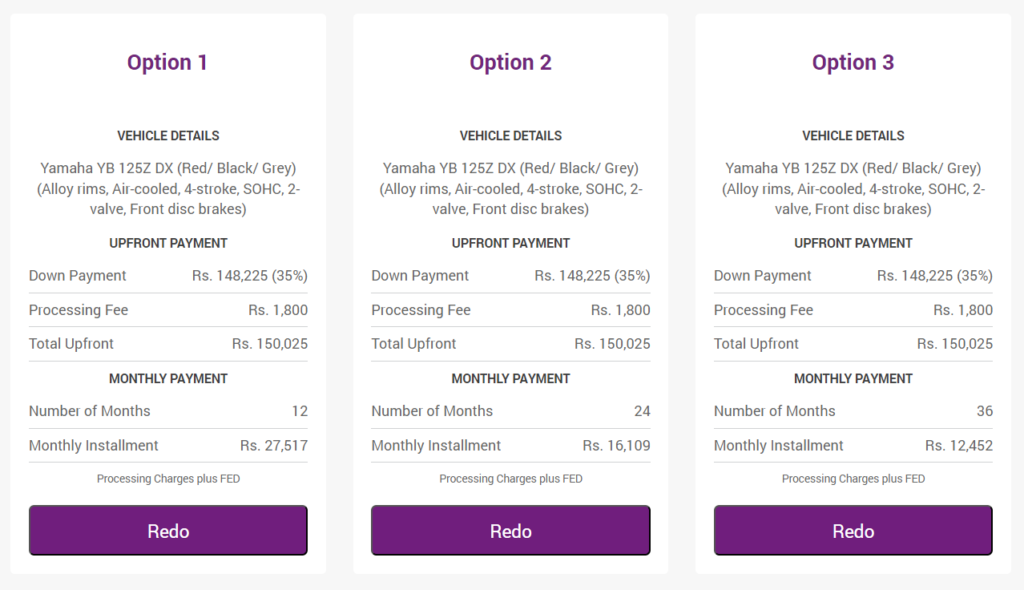This screenshot has height=590, width=1024.
Task: Click Option 1 vehicle description text
Action: click(168, 189)
